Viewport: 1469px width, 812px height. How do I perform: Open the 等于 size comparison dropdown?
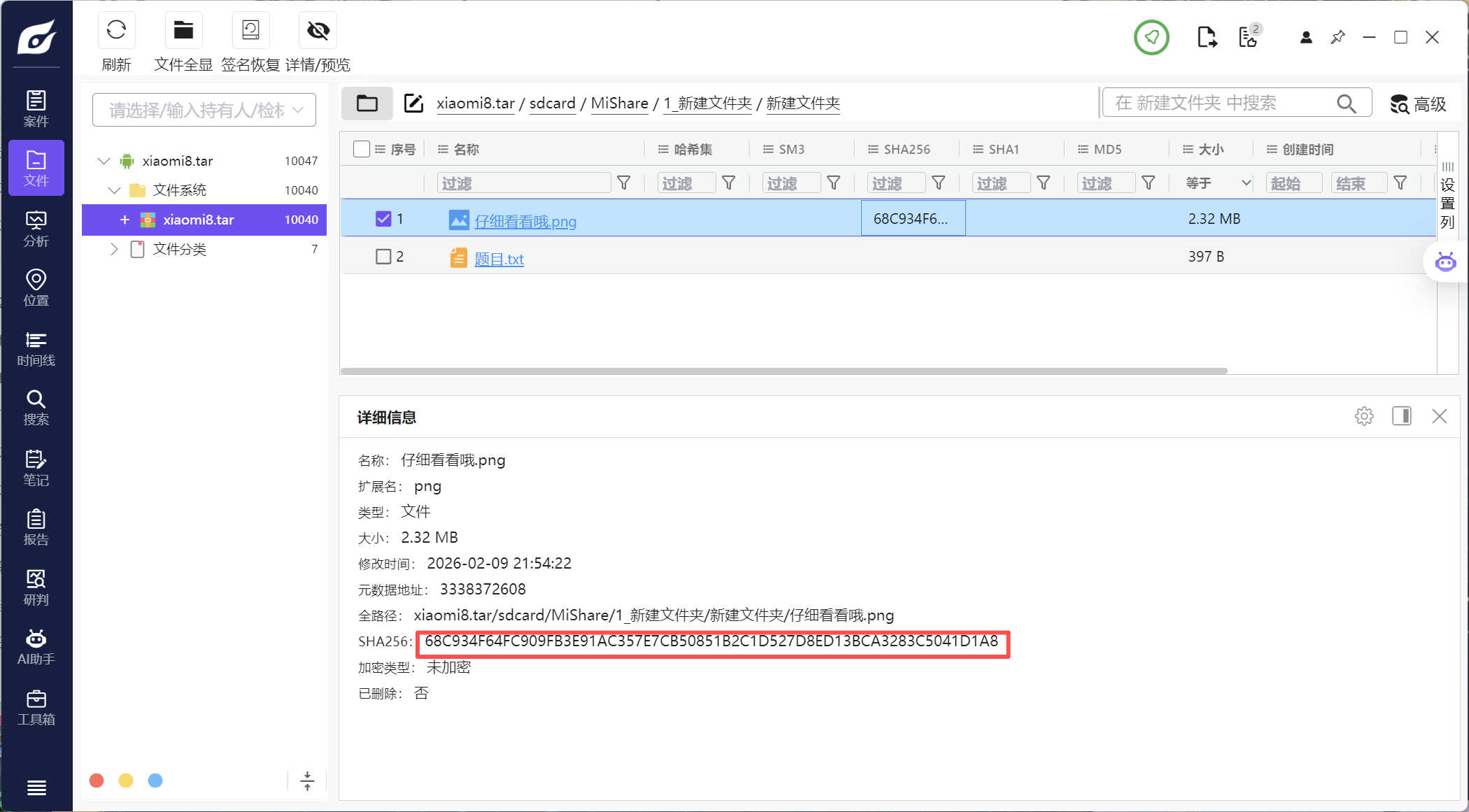coord(1218,183)
